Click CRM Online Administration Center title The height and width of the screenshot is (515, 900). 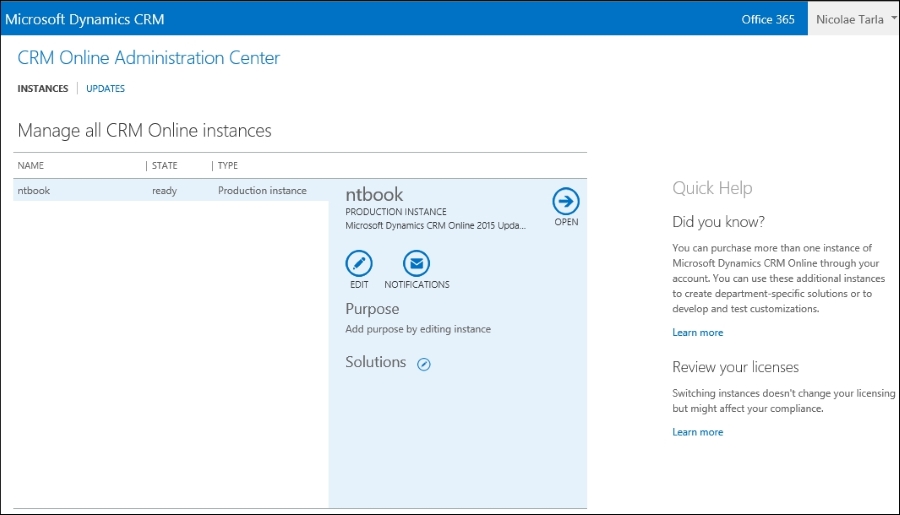[x=149, y=57]
